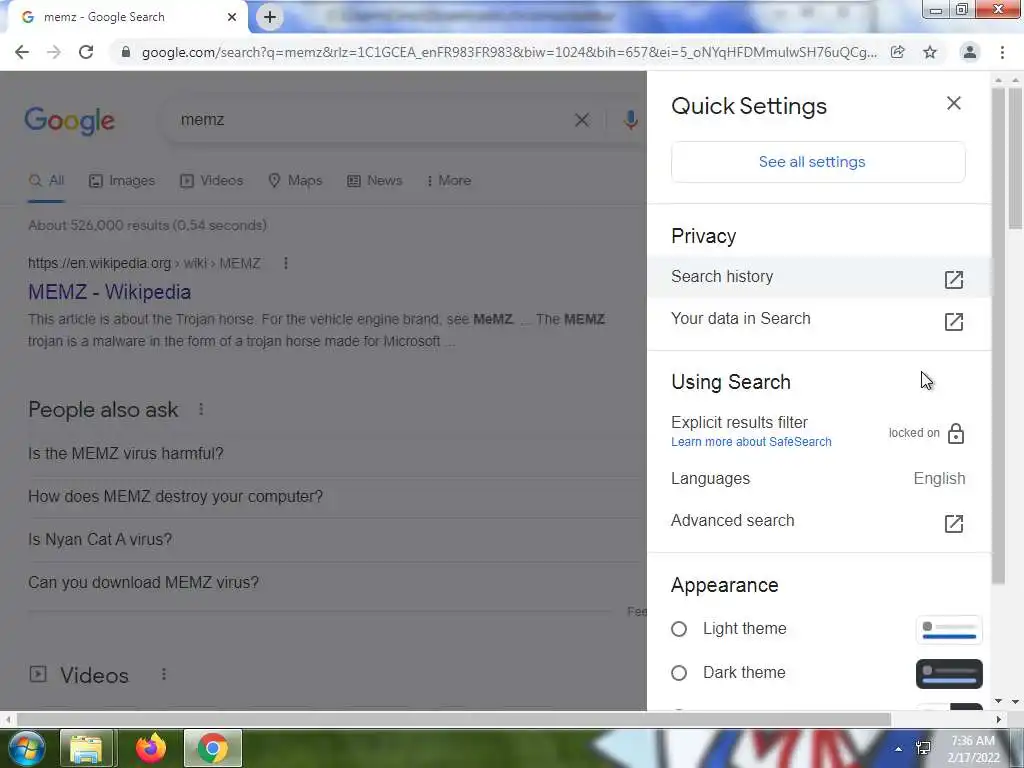Open three-dot menu beside Videos heading
The image size is (1024, 768).
pyautogui.click(x=164, y=674)
